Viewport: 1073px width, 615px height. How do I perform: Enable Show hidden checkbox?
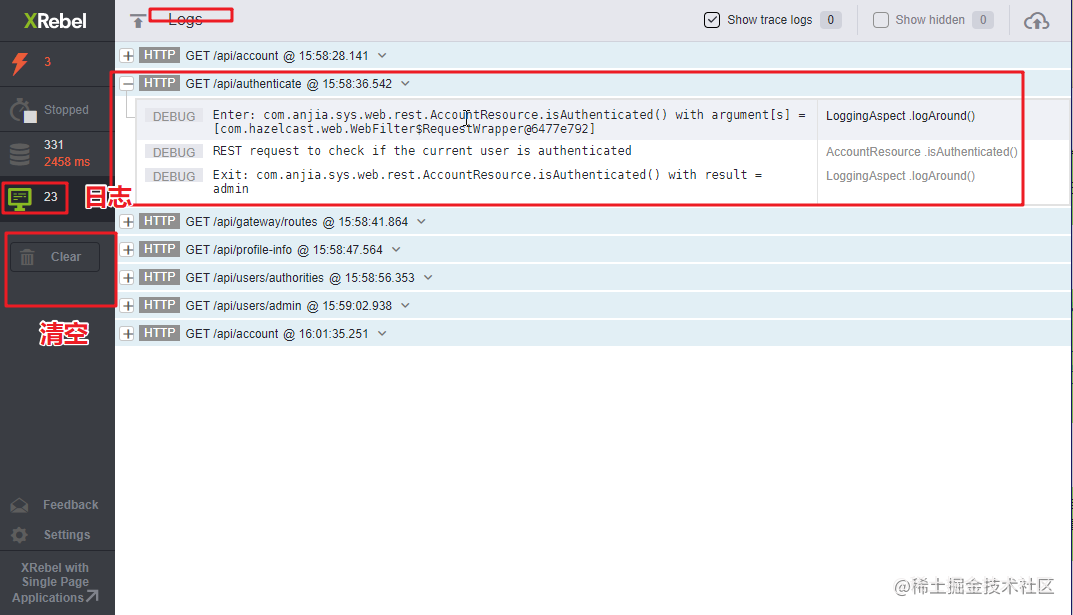tap(881, 20)
